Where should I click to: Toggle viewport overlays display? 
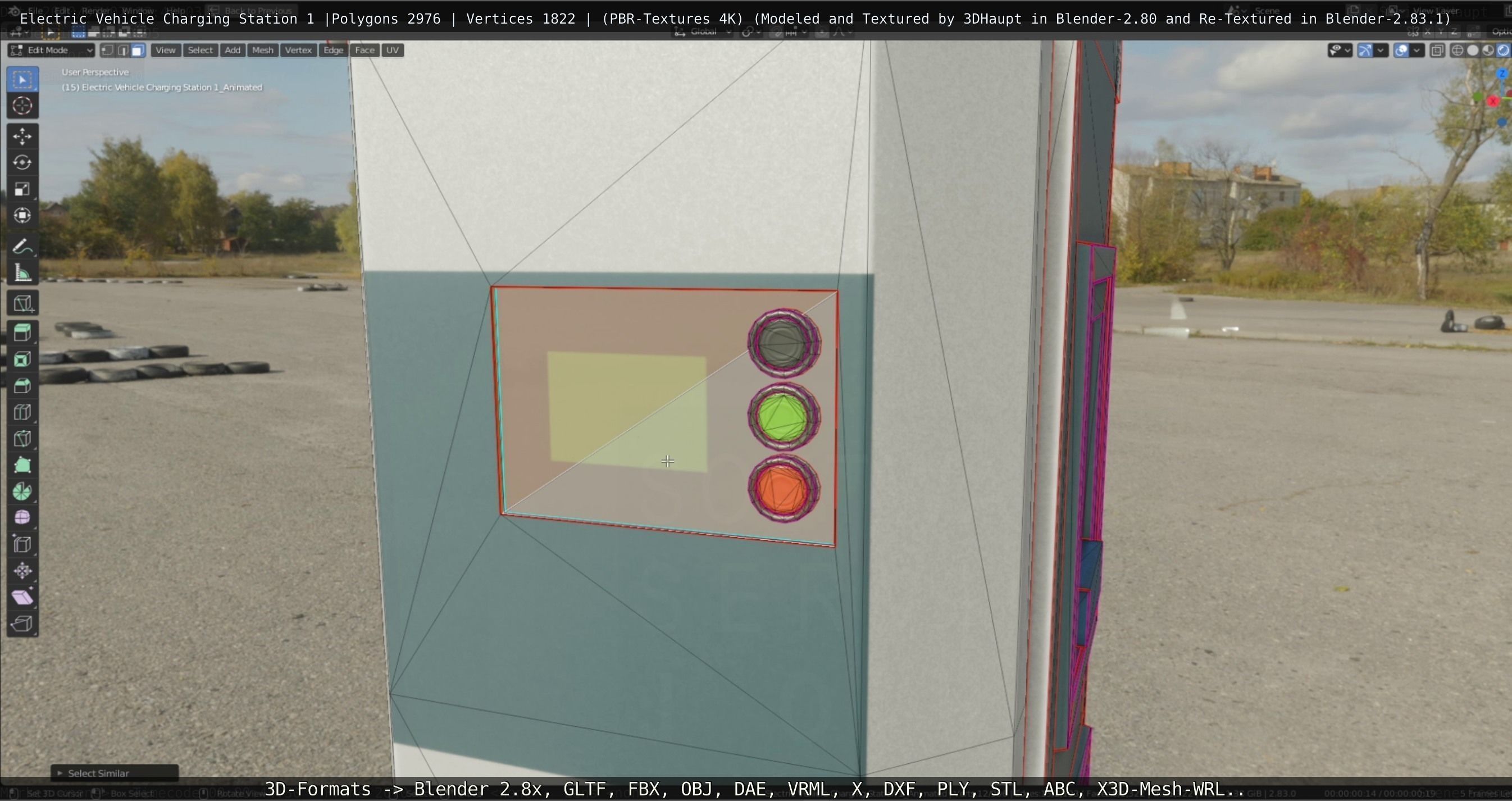1401,51
